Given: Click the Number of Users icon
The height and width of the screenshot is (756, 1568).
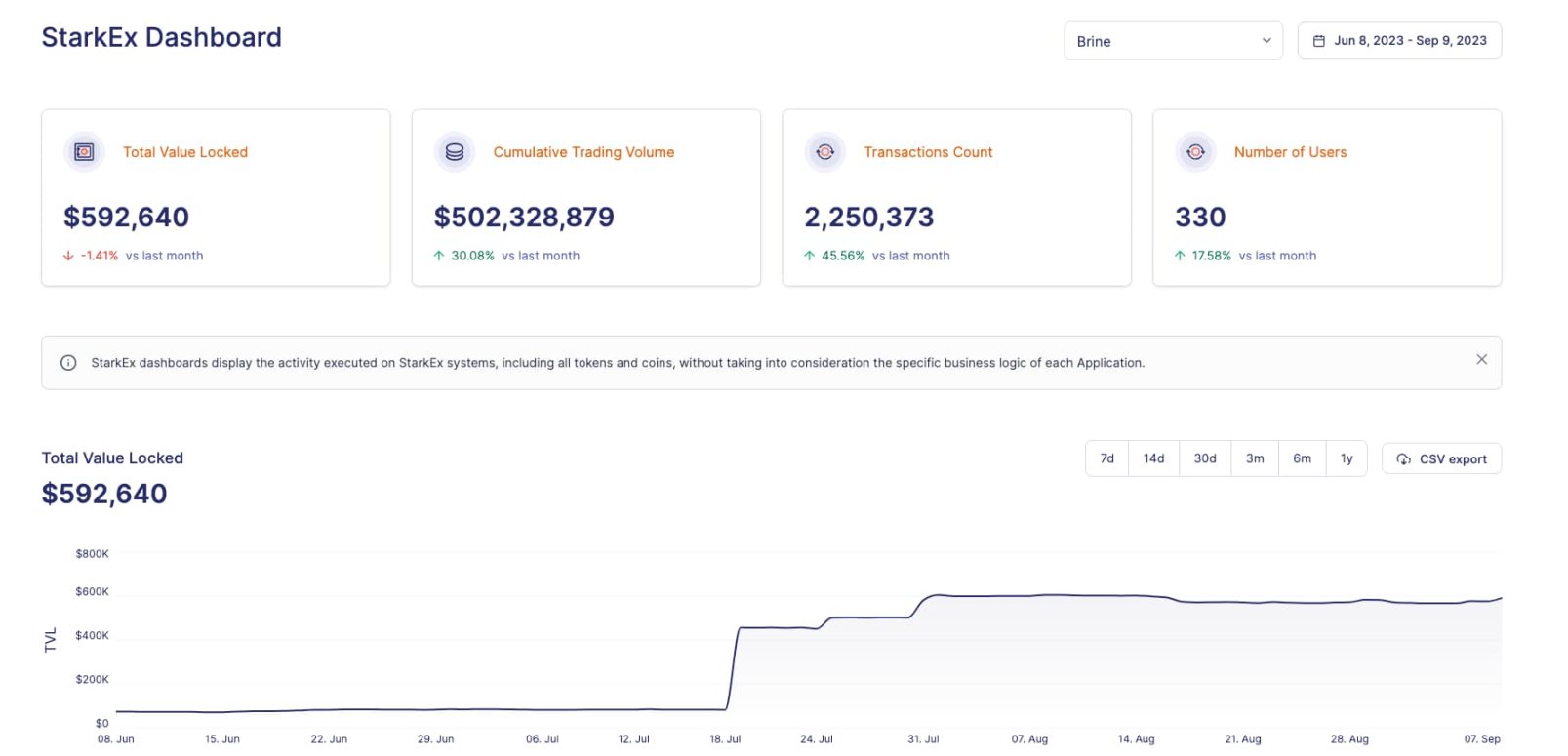Looking at the screenshot, I should tap(1195, 152).
